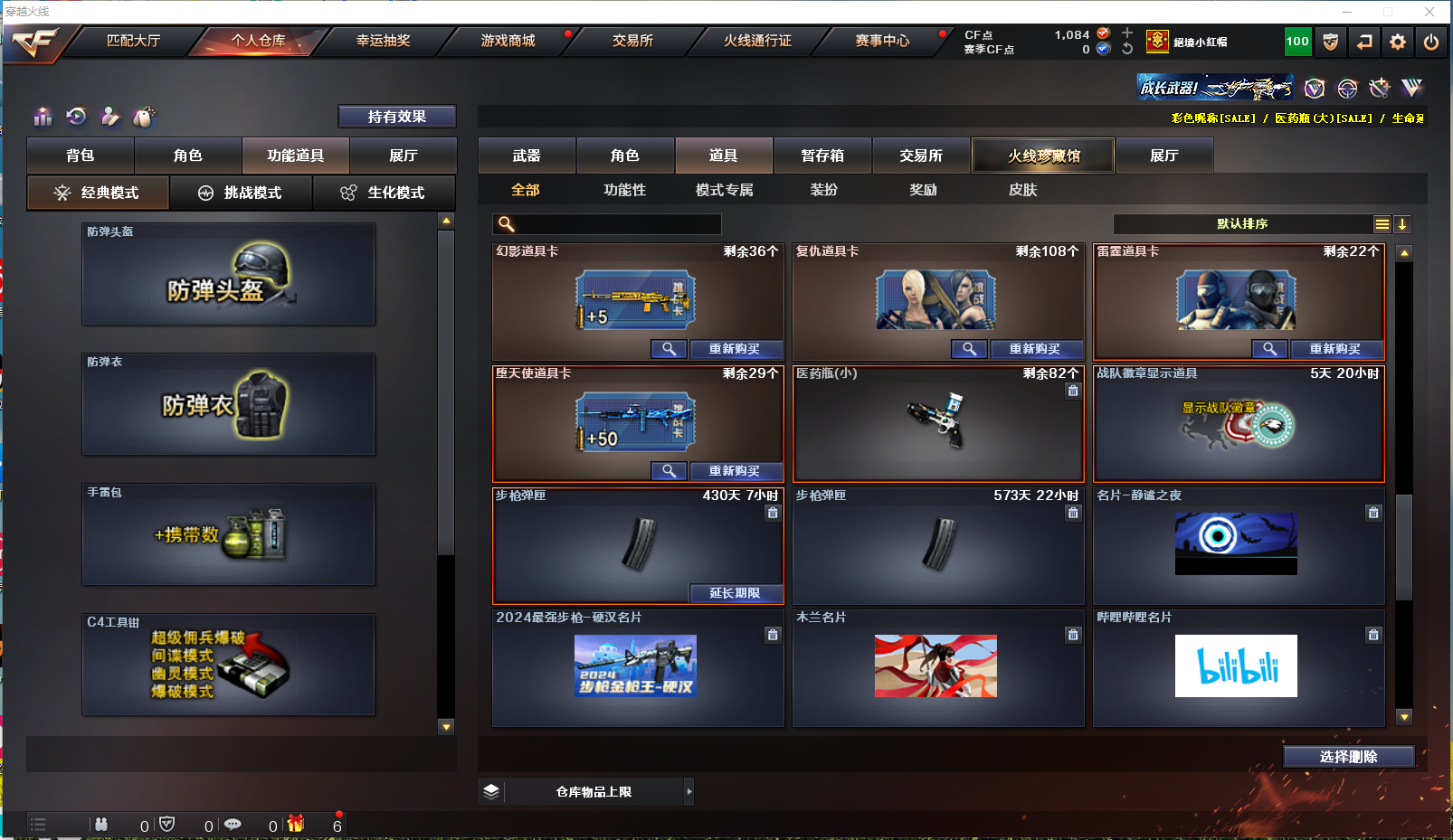Open the settings gear icon
Screen dimensions: 1453x840
[1396, 42]
